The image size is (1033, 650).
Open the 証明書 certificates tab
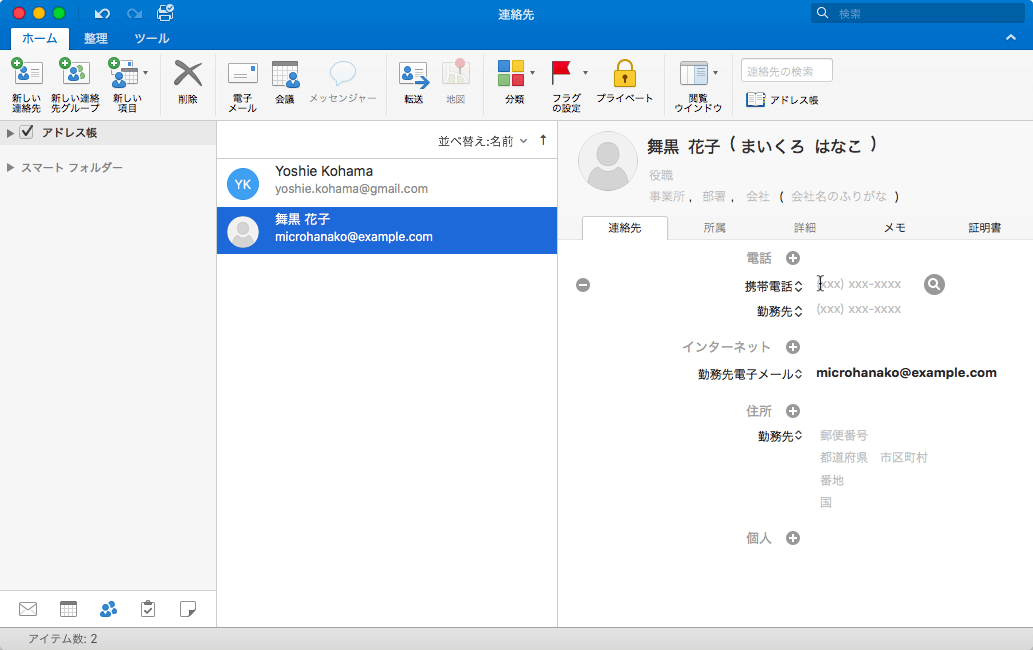(x=984, y=227)
